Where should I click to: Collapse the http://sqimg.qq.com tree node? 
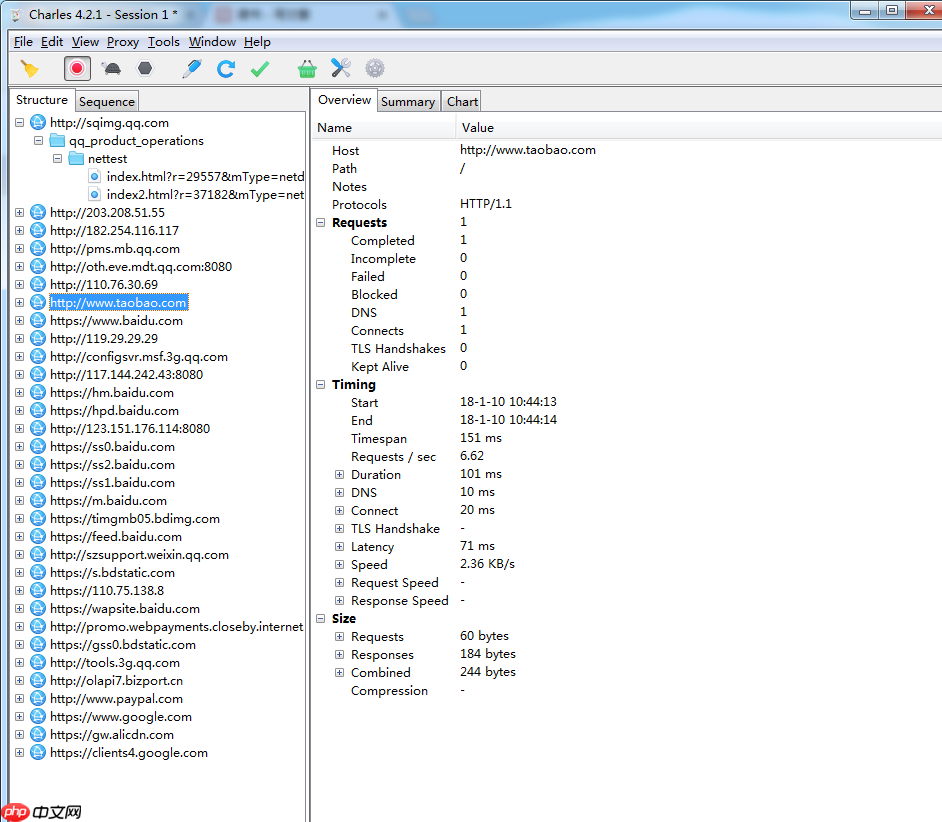[20, 123]
